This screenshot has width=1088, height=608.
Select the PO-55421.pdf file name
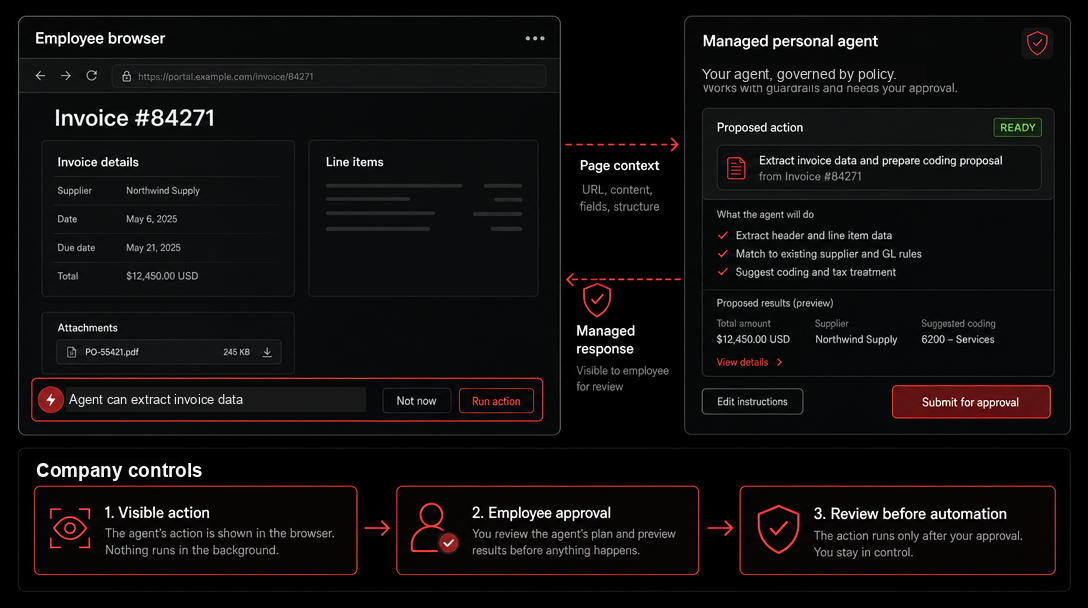[x=112, y=352]
